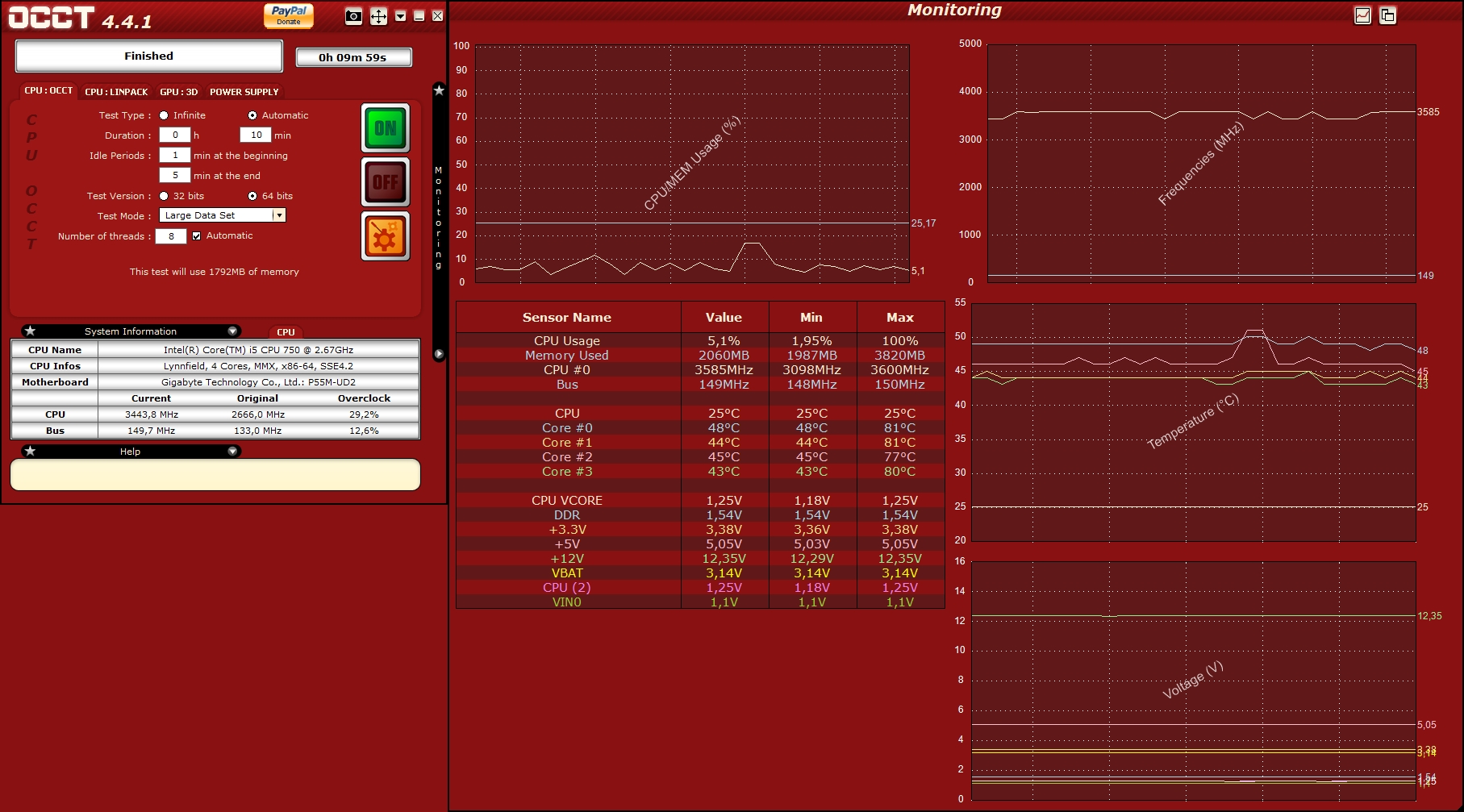Click the Memory Used sensor row
1464x812 pixels.
700,356
